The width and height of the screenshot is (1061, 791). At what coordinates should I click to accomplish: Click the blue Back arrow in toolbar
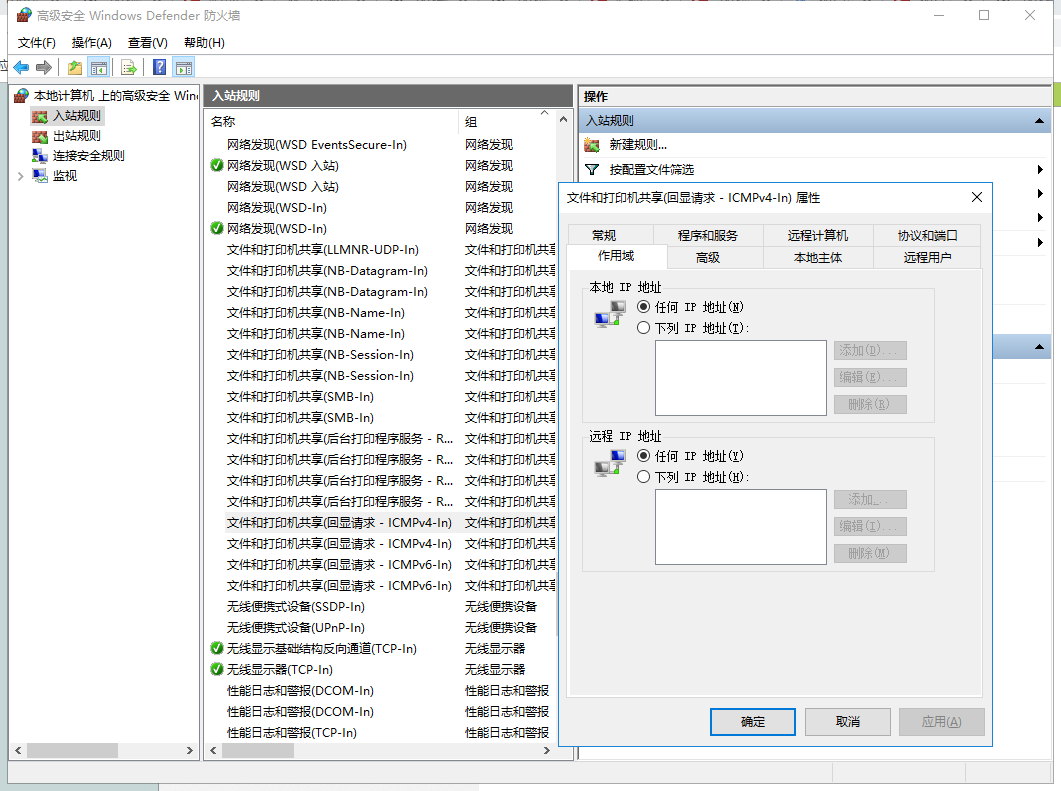21,68
